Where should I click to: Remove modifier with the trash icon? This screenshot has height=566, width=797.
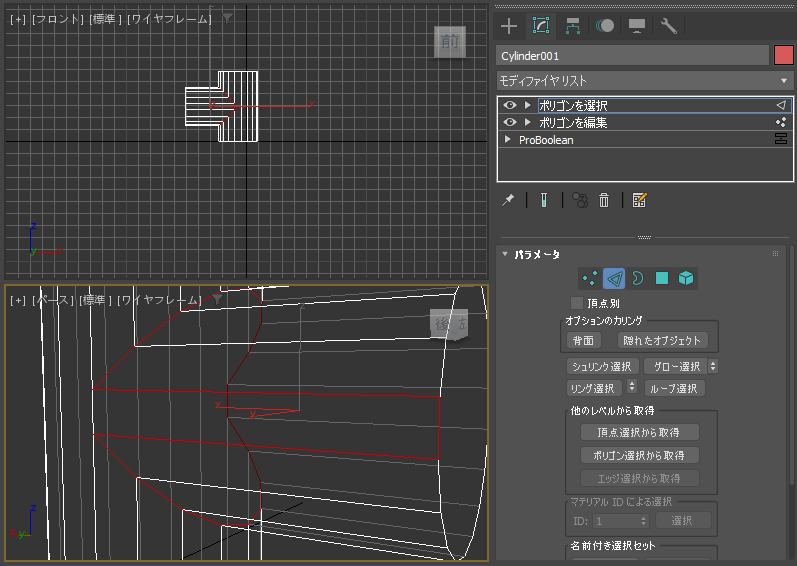click(604, 200)
